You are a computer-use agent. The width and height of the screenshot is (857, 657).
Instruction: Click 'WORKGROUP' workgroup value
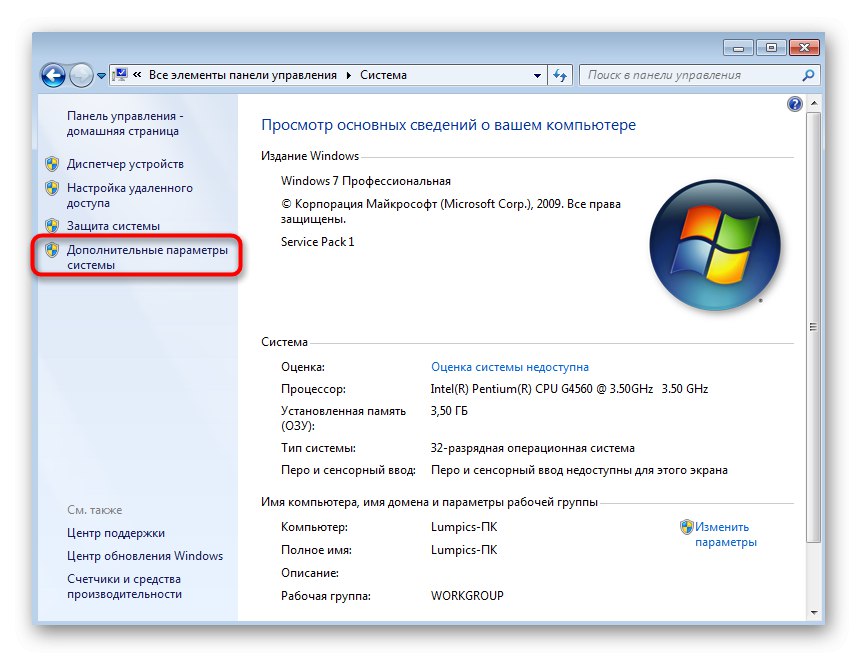tap(467, 596)
